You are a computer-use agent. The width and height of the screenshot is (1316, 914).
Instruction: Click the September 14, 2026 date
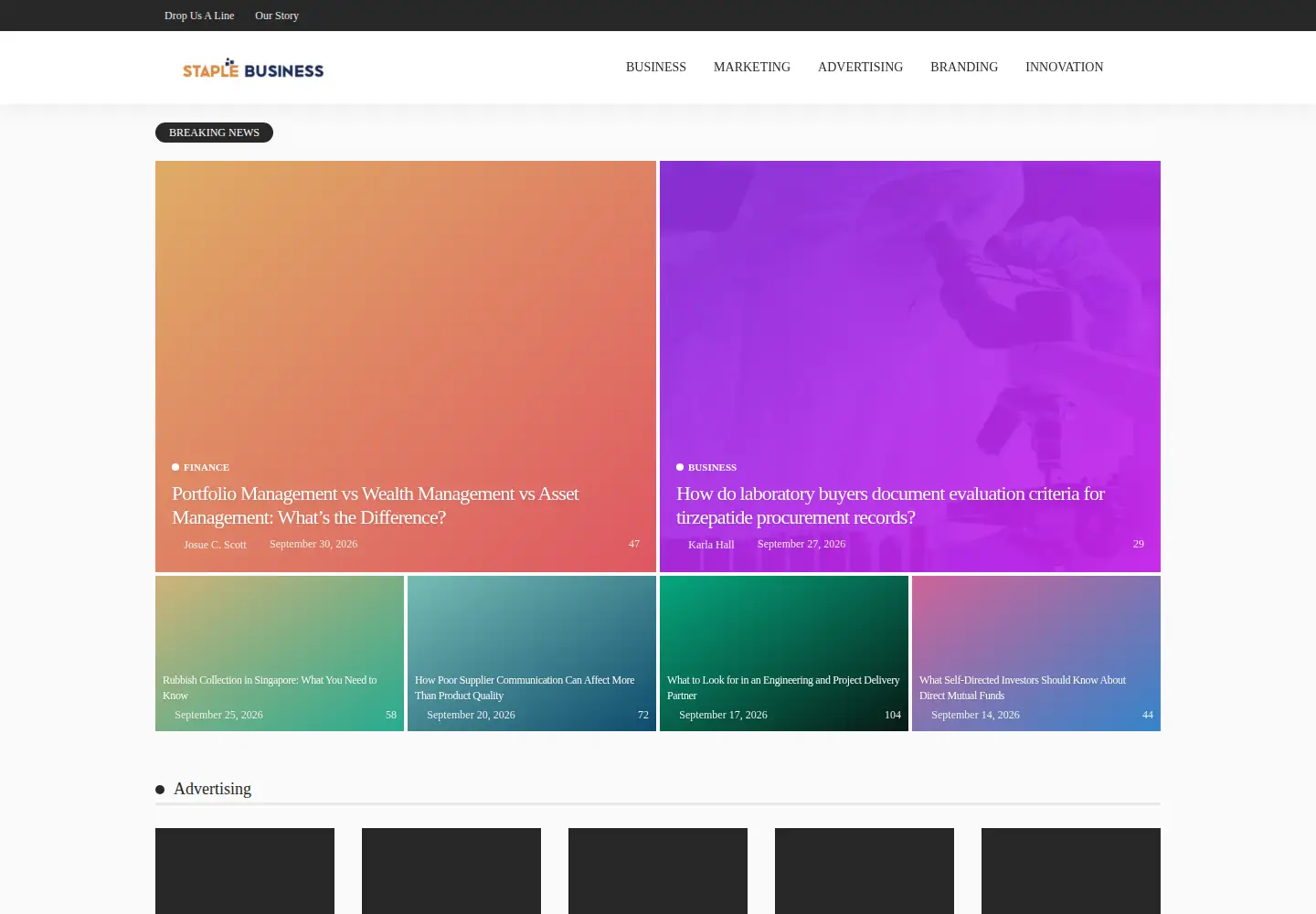point(975,715)
